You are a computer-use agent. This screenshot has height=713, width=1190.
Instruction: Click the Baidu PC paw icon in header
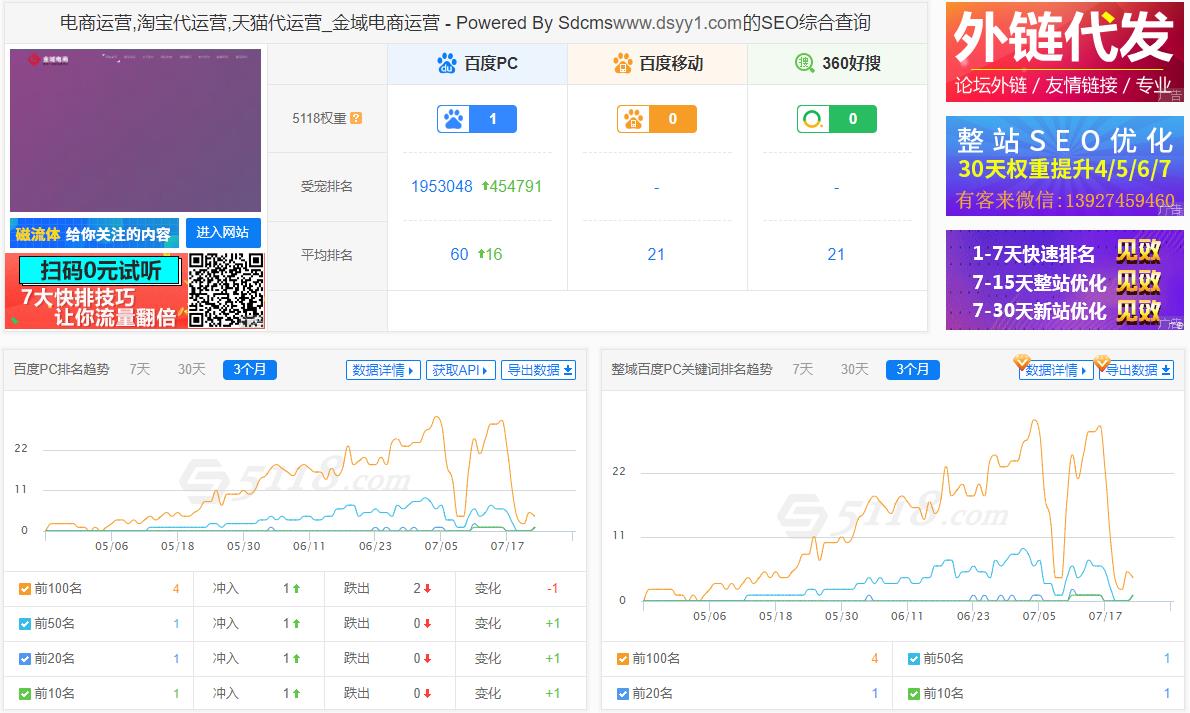[447, 63]
